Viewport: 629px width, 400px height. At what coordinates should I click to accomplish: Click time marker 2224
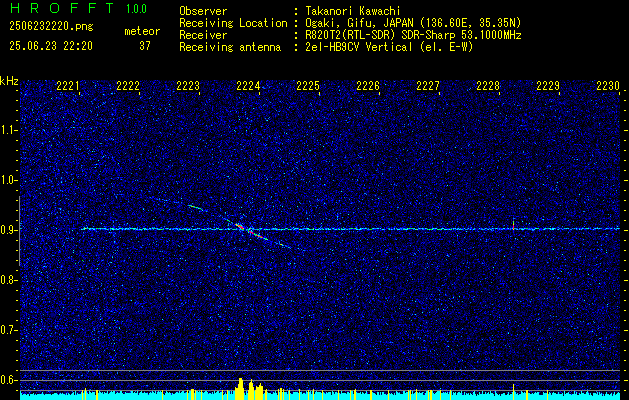[x=248, y=85]
